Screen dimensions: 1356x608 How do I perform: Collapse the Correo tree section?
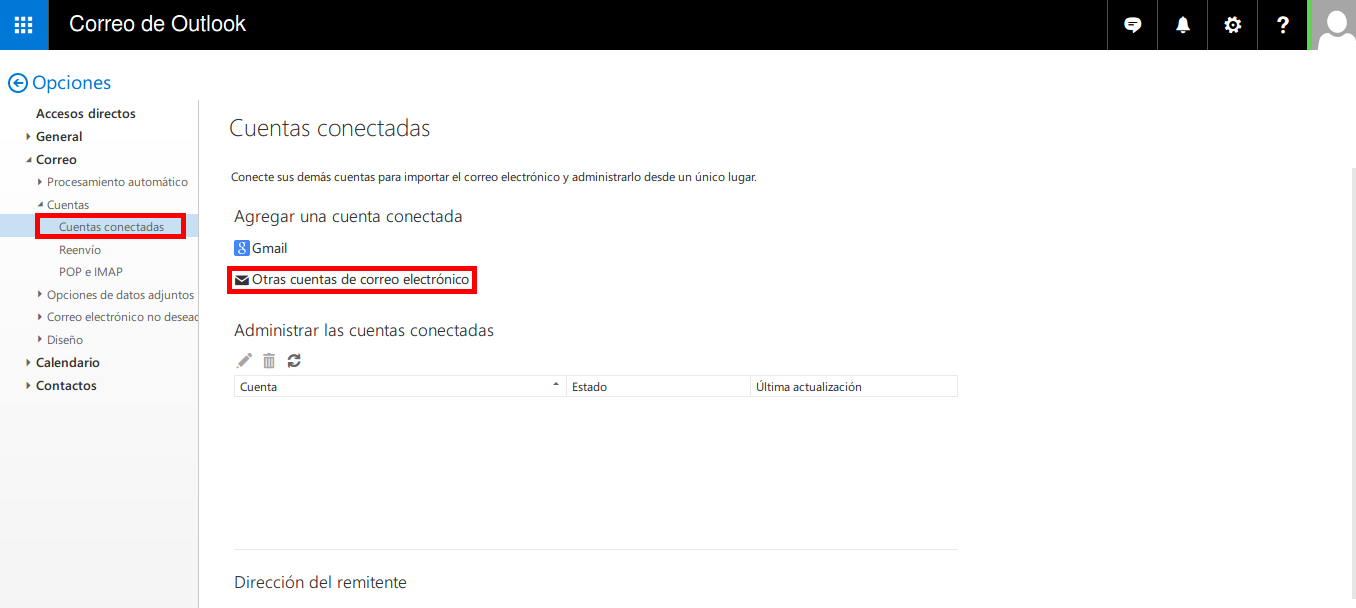(29, 160)
